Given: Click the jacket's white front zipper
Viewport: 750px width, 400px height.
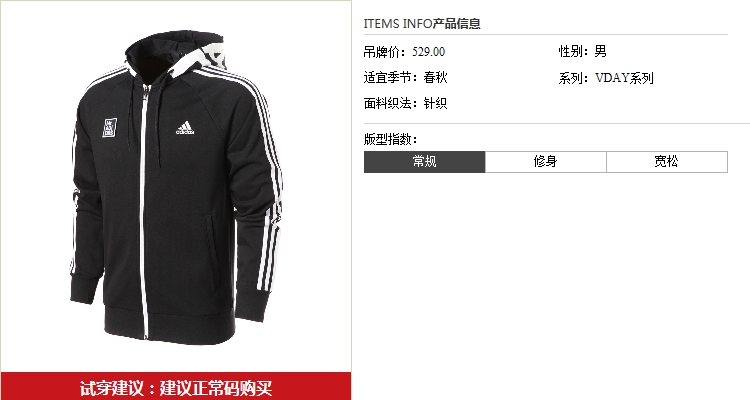Looking at the screenshot, I should [x=143, y=211].
